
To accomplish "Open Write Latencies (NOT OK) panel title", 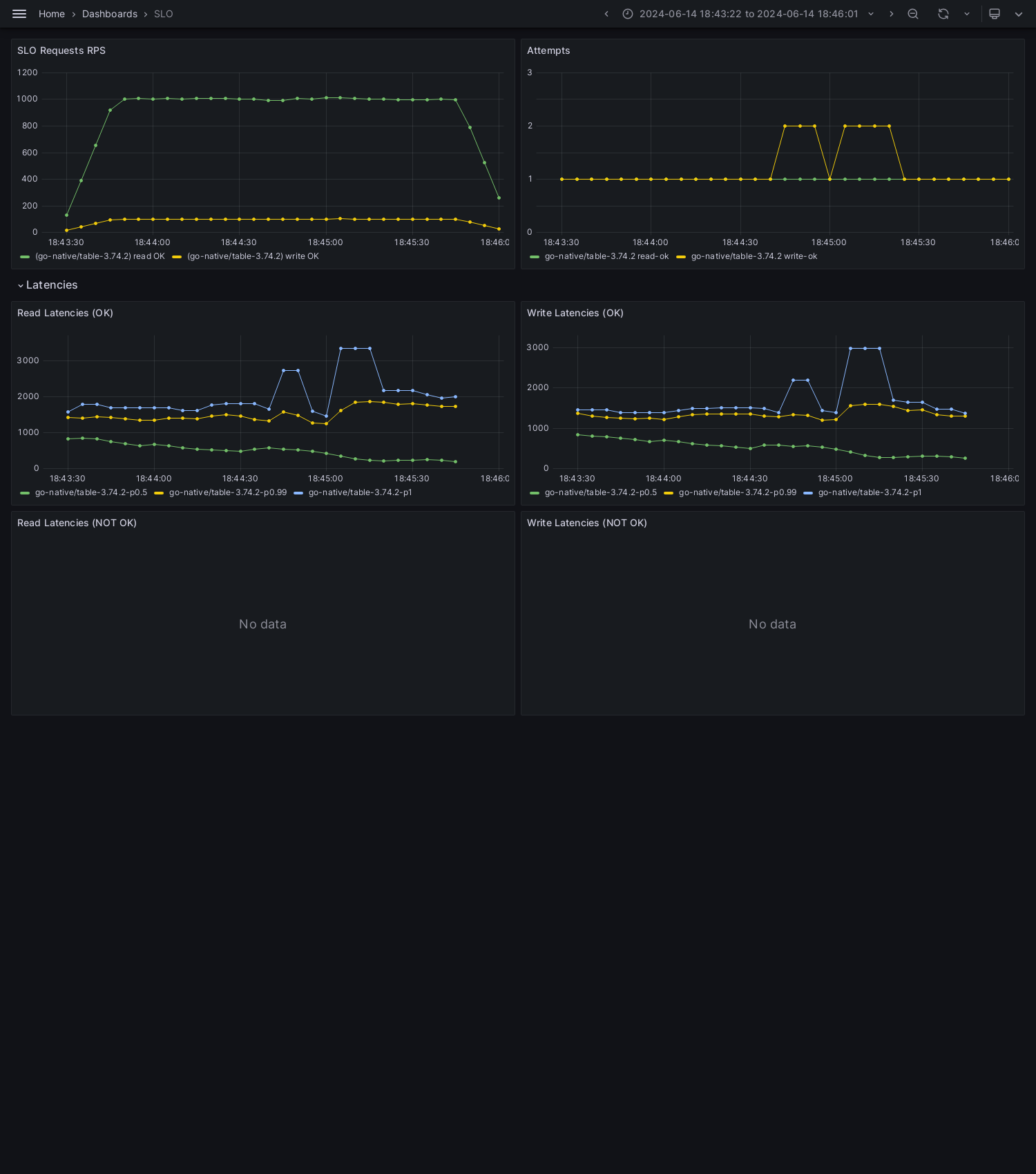I will 587,523.
